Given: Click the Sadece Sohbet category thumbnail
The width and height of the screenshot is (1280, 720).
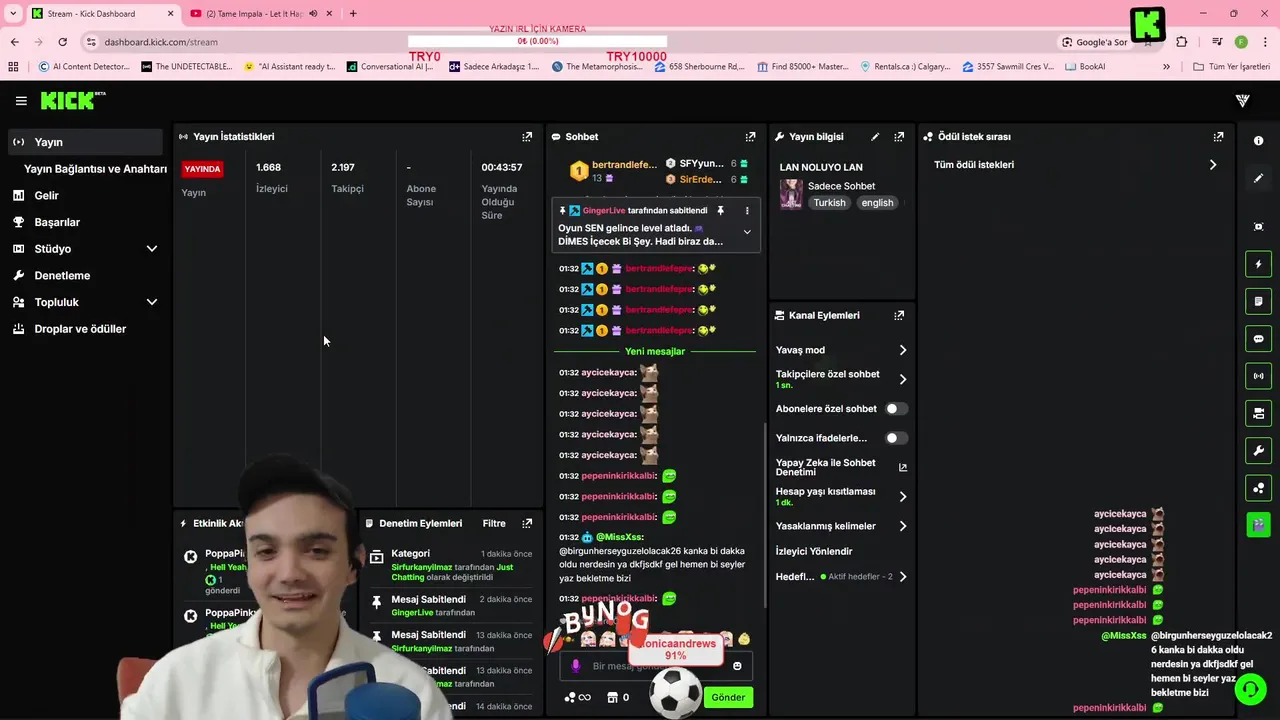Looking at the screenshot, I should point(791,194).
